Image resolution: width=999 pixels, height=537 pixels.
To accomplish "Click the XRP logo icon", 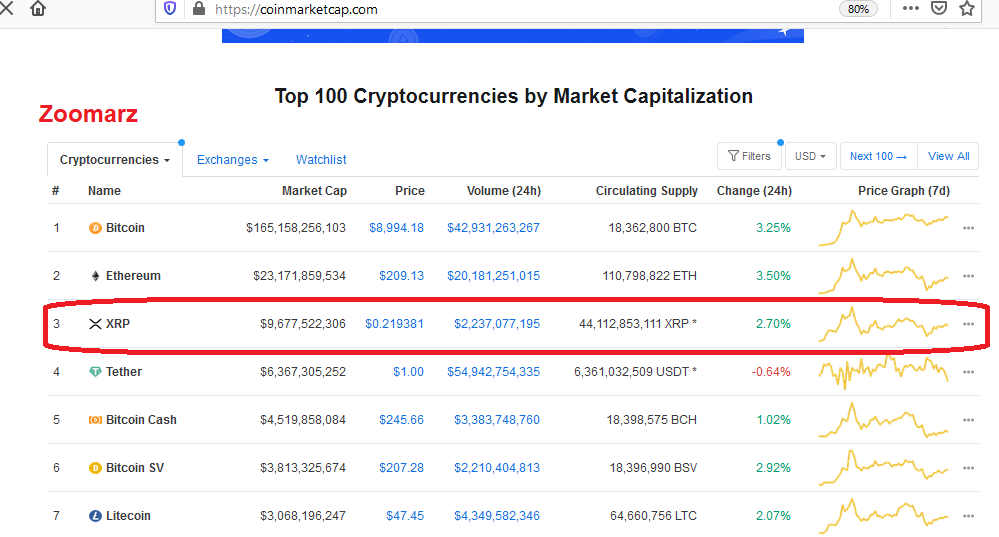I will click(95, 324).
